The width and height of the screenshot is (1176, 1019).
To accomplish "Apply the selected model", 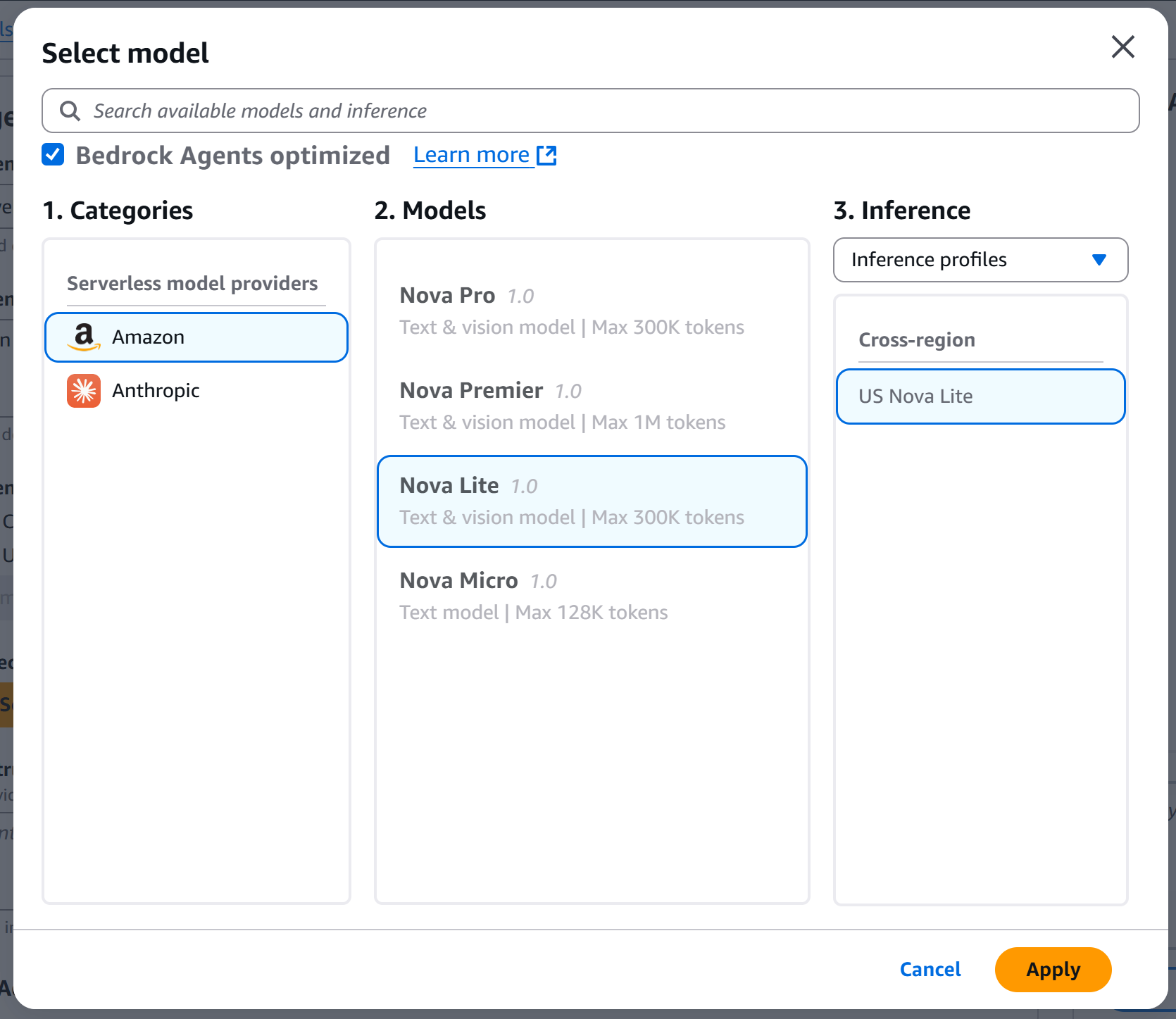I will (1053, 970).
